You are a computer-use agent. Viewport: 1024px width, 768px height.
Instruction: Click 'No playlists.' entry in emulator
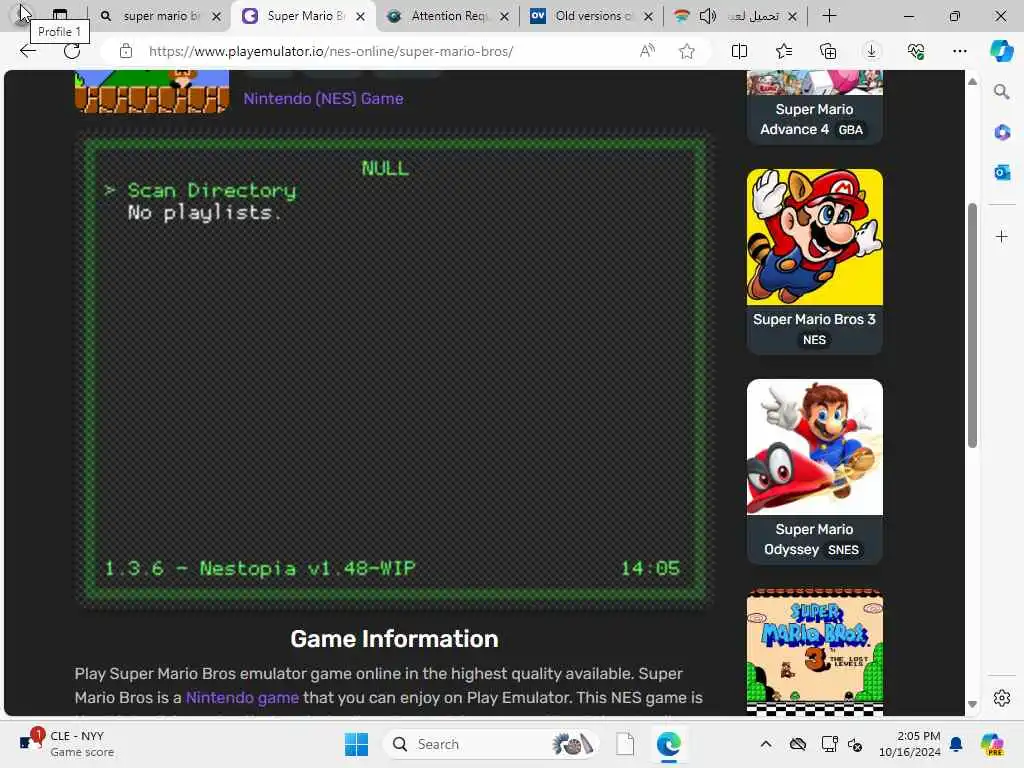pyautogui.click(x=204, y=212)
